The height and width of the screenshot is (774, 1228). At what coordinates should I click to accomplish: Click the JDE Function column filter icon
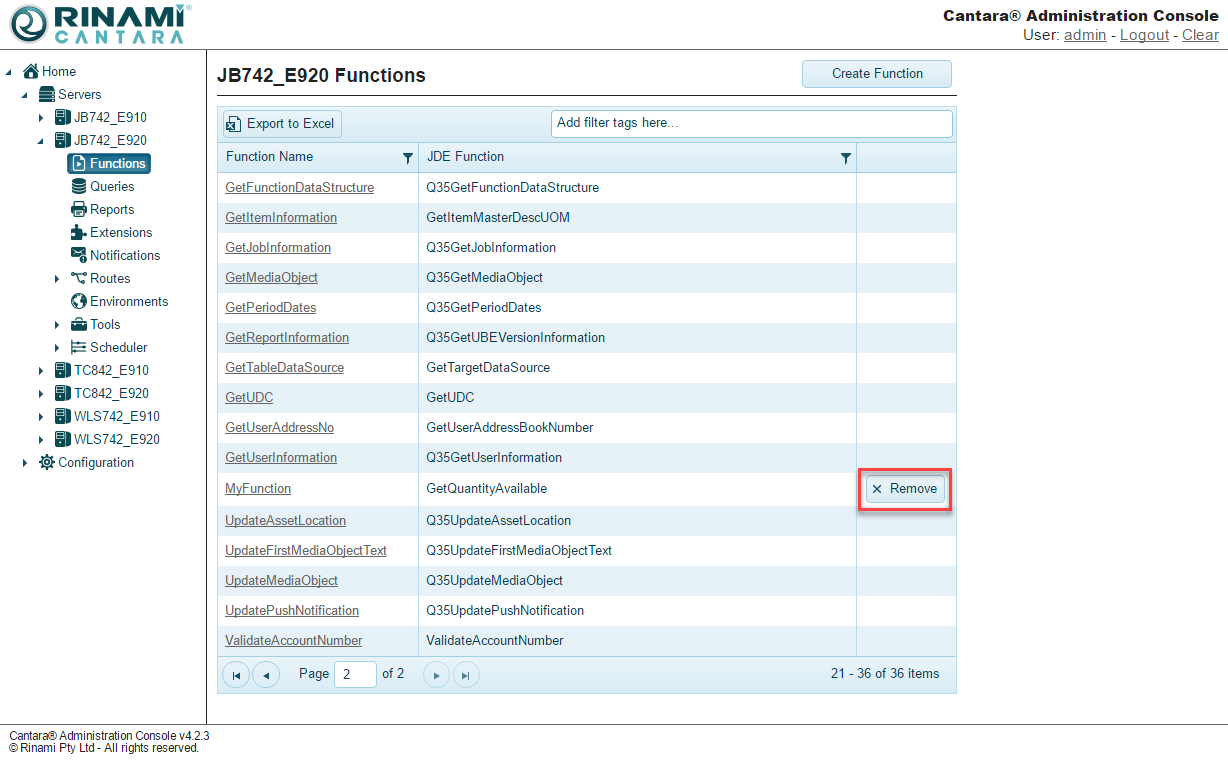click(x=846, y=158)
